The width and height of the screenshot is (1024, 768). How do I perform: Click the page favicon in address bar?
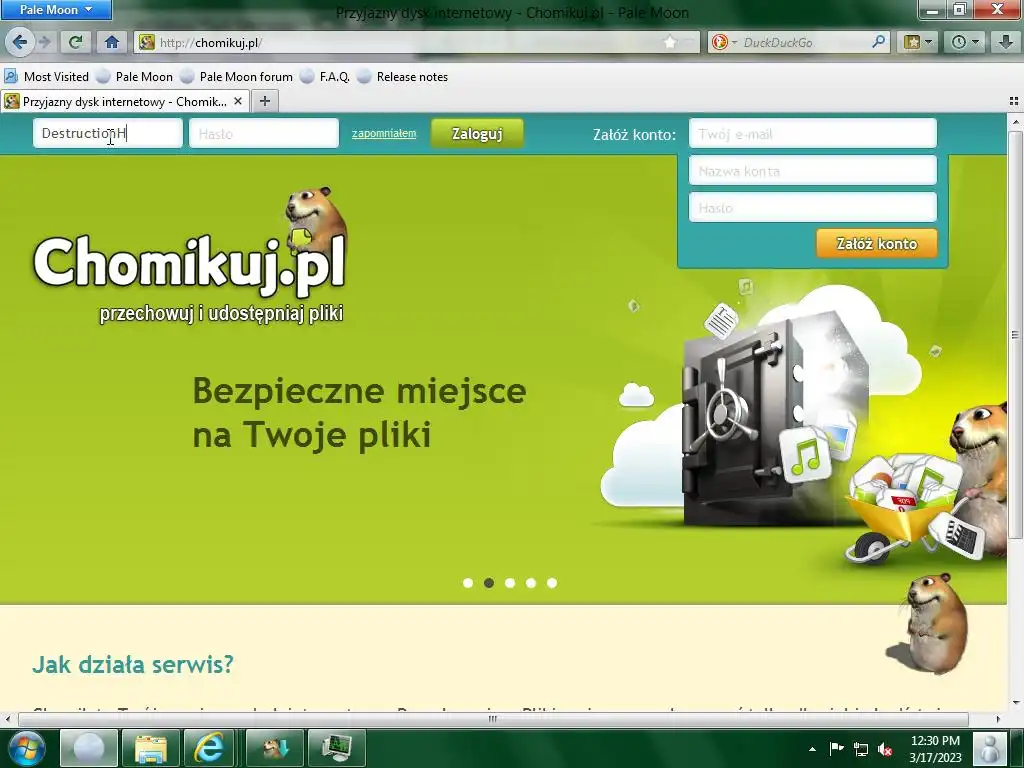[x=147, y=42]
